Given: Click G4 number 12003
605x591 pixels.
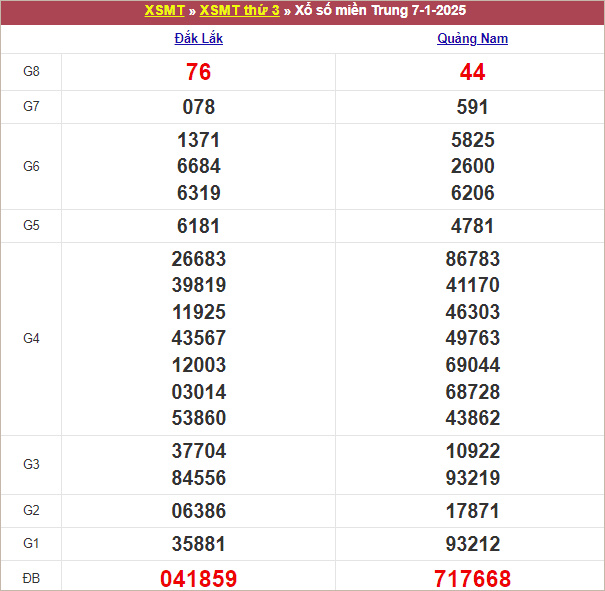Looking at the screenshot, I should (198, 365).
